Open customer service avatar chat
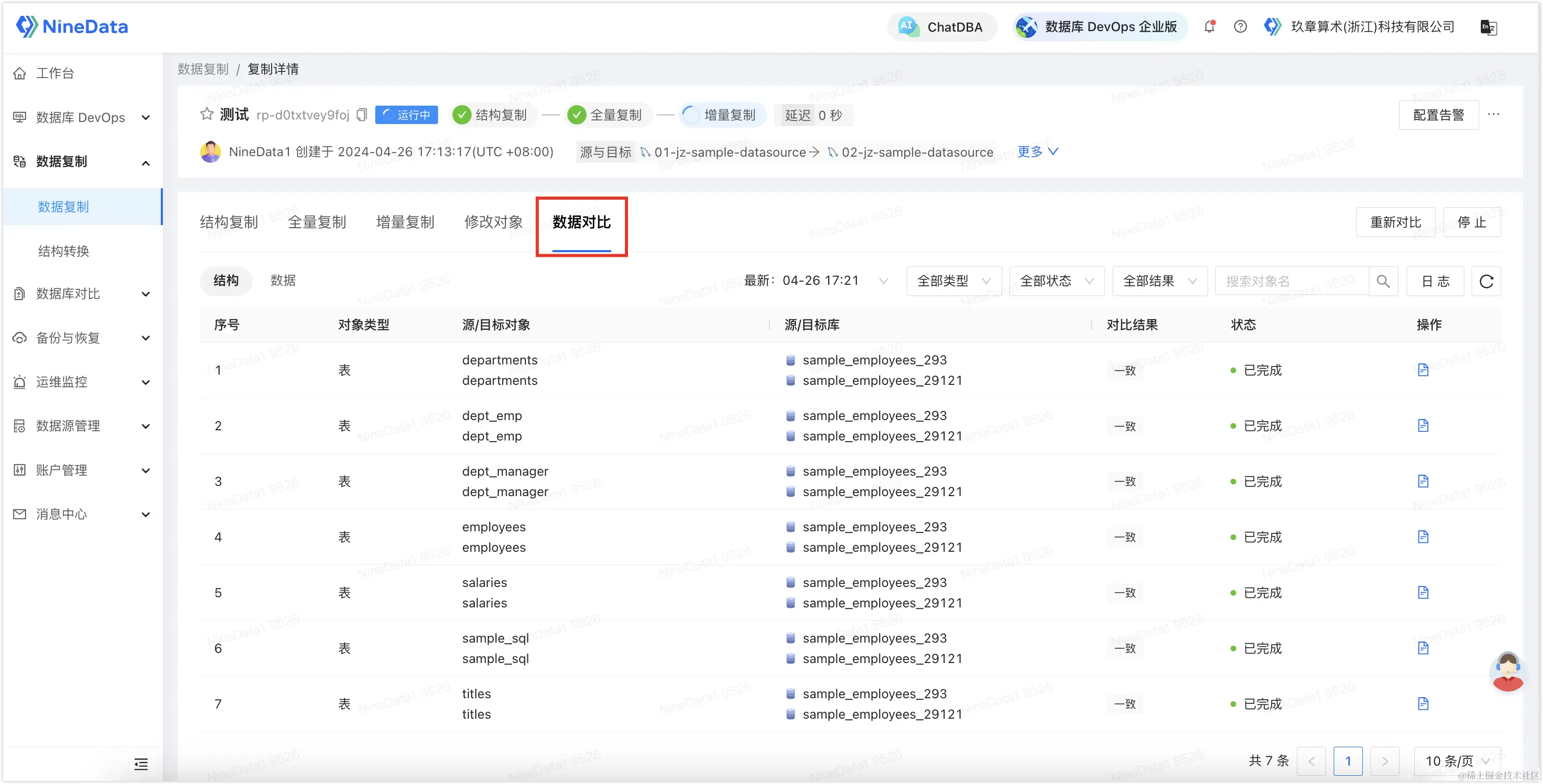The image size is (1543, 784). pos(1507,671)
